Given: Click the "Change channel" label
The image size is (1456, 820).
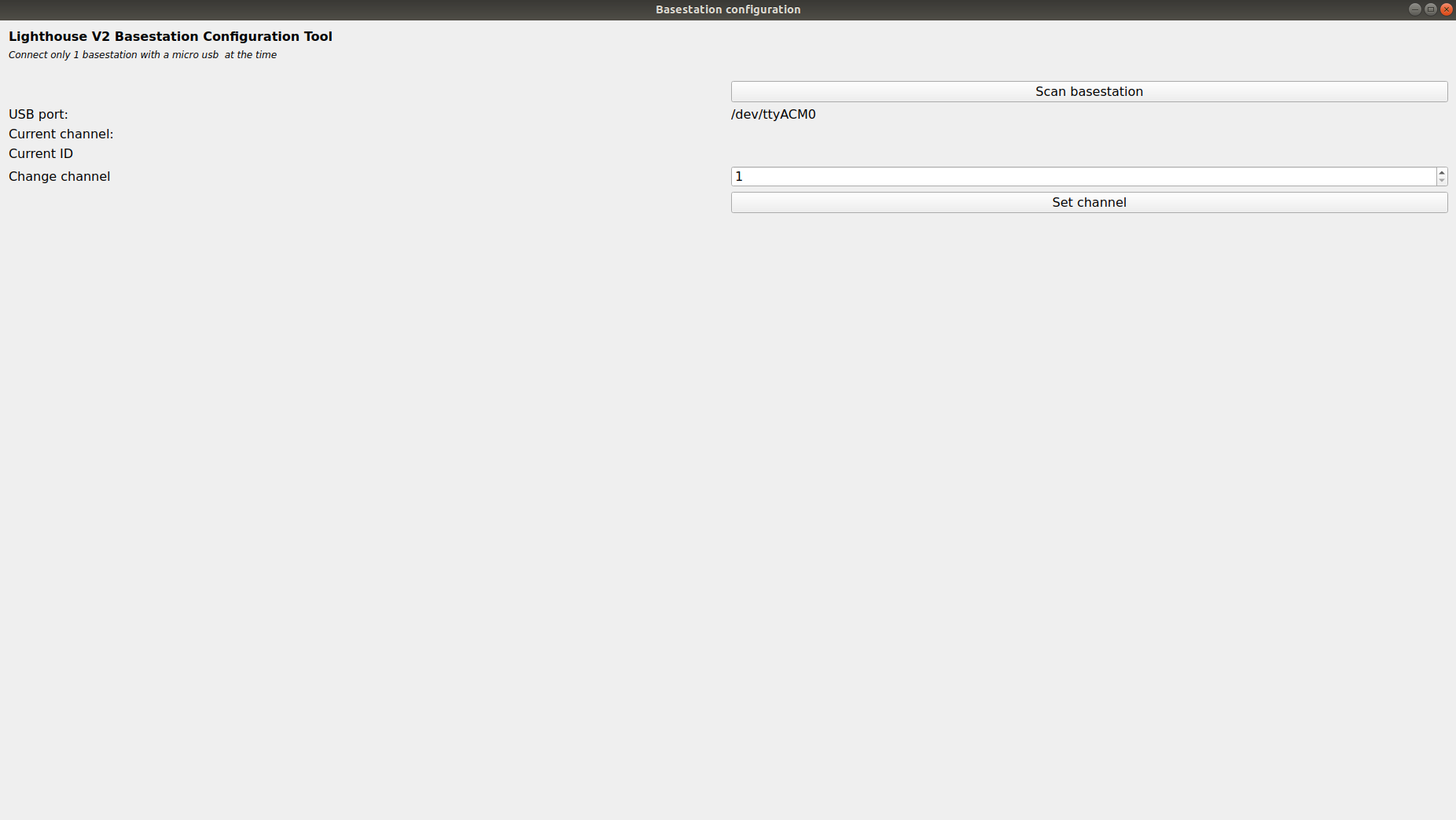Looking at the screenshot, I should (60, 176).
